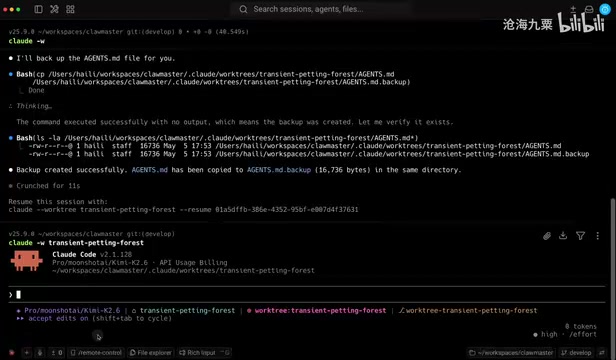Click the 'claude -w' command at top
Screen dimensions: 616x360
(x=27, y=41)
